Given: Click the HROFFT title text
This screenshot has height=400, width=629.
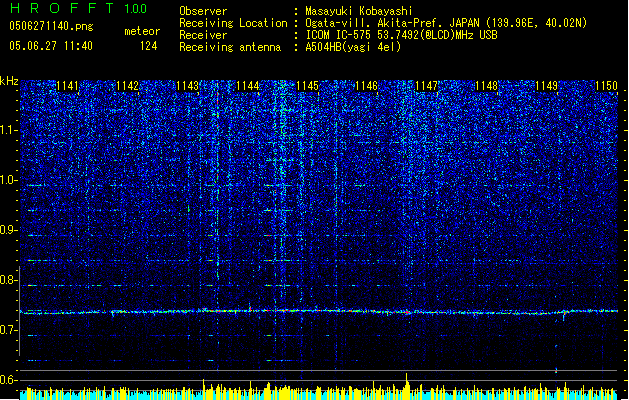Looking at the screenshot, I should [62, 8].
